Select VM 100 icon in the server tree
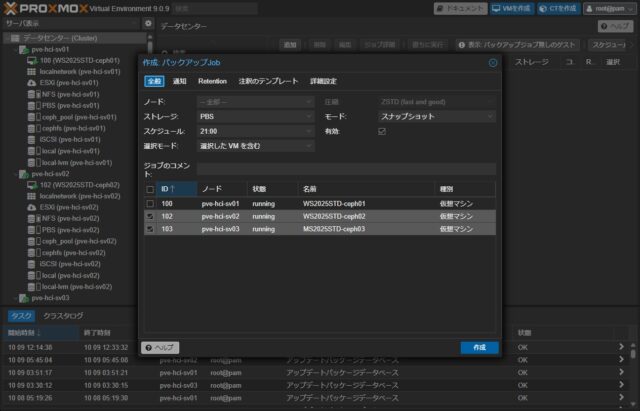This screenshot has width=640, height=411. pyautogui.click(x=33, y=60)
